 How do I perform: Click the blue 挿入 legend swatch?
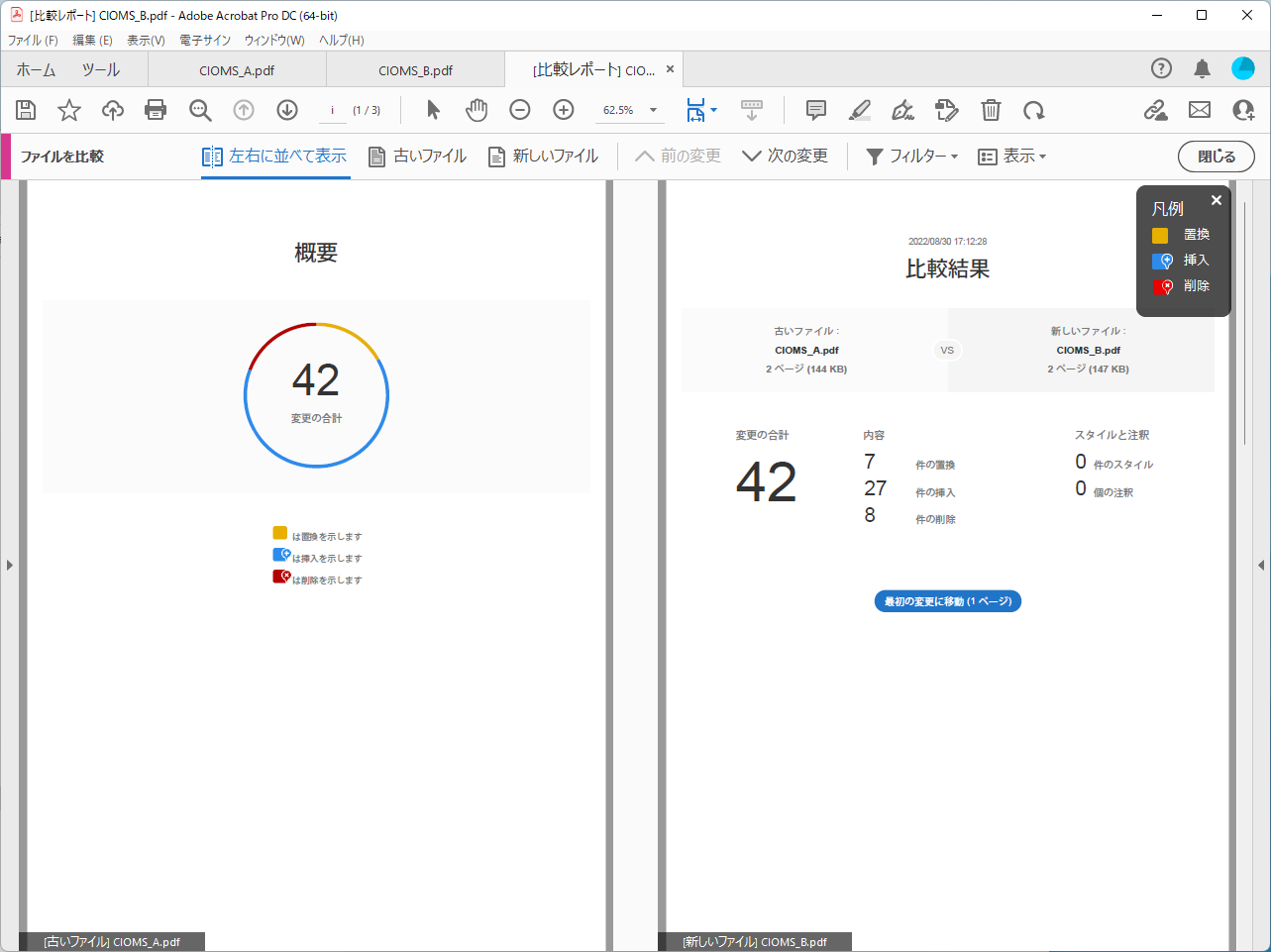coord(1162,262)
